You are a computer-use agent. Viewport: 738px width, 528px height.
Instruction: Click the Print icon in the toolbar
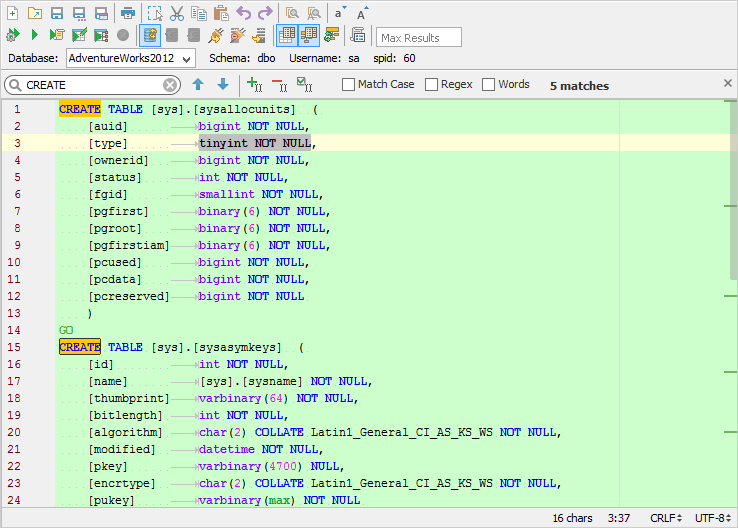[128, 13]
